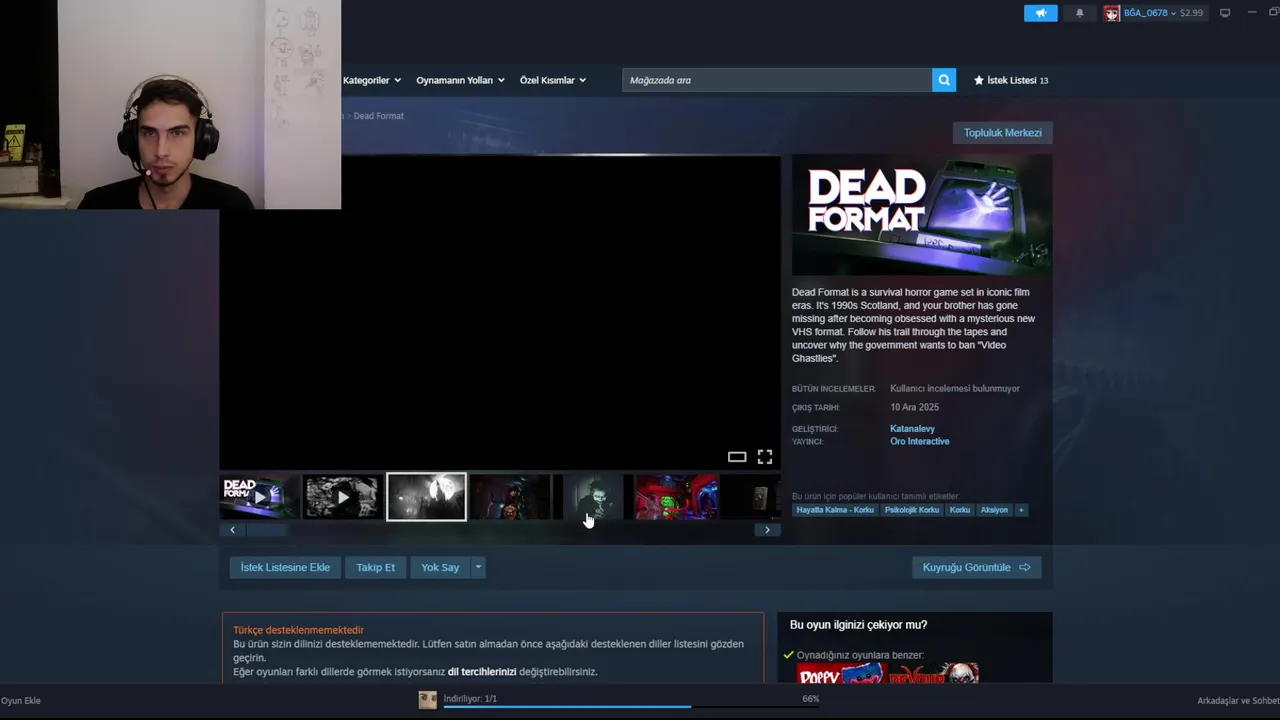Play the first Dead Format trailer thumbnail
This screenshot has width=1280, height=720.
260,497
